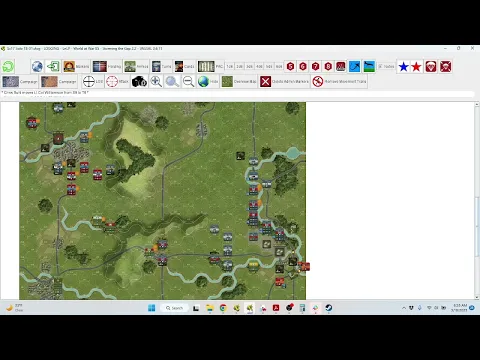Click the plain magnifier zoom select icon
480x360 pixels.
tap(172, 82)
